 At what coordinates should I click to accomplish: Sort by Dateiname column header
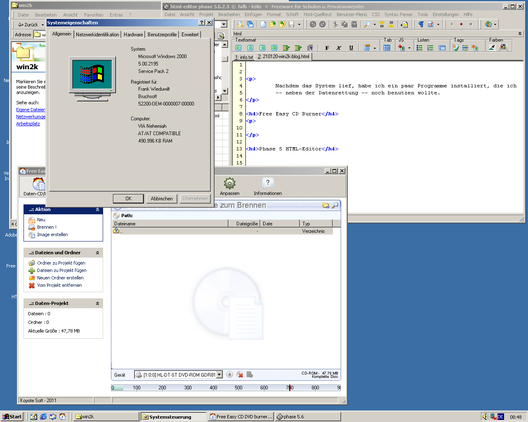pyautogui.click(x=170, y=224)
